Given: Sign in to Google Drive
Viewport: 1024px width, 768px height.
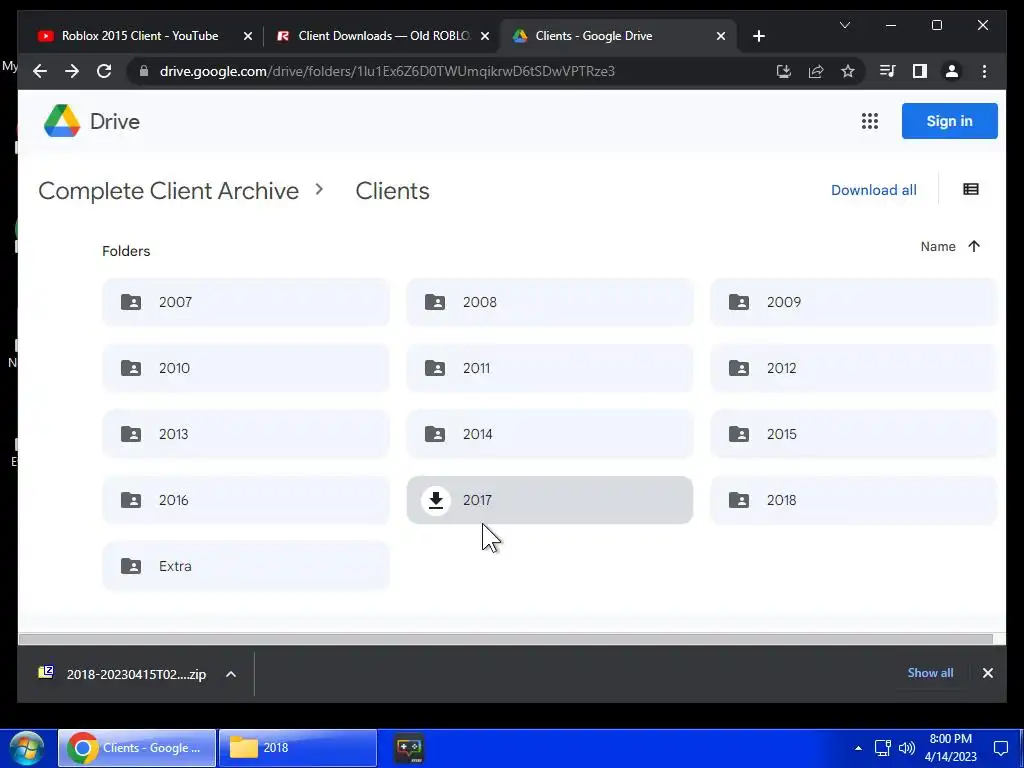Looking at the screenshot, I should click(950, 121).
